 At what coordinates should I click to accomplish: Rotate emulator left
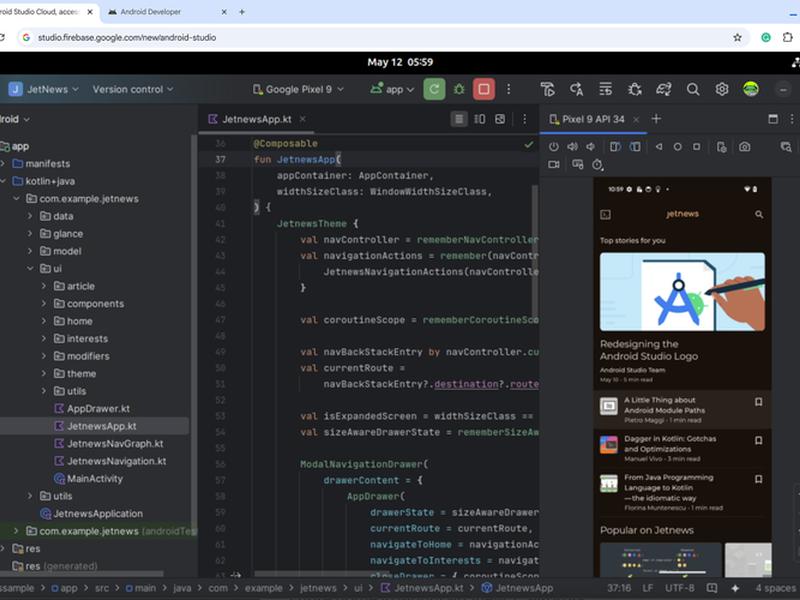click(615, 147)
